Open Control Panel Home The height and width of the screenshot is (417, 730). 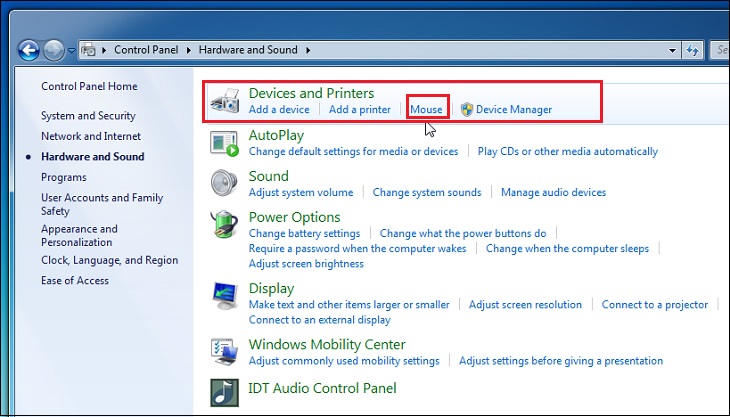click(89, 86)
